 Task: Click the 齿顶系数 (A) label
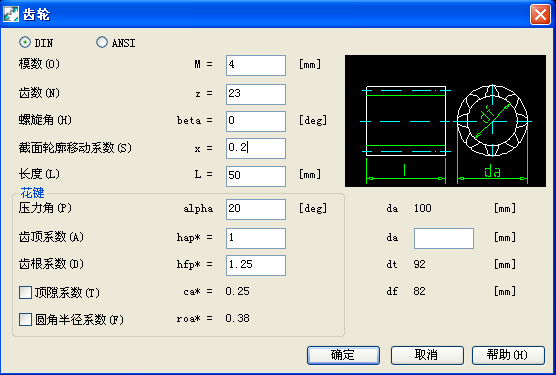51,237
